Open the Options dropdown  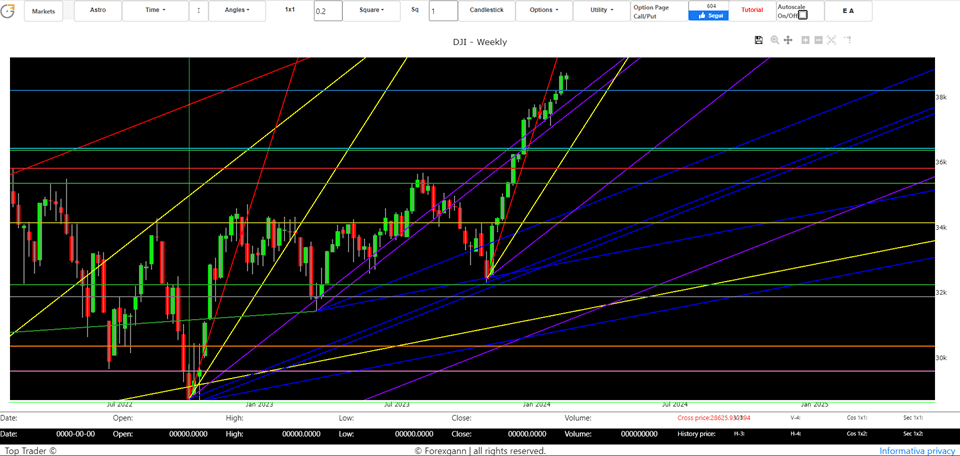(x=544, y=10)
